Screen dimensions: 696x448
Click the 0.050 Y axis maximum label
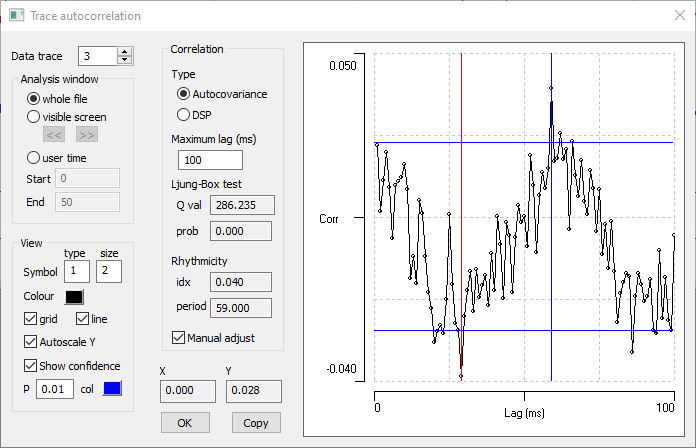(x=343, y=66)
